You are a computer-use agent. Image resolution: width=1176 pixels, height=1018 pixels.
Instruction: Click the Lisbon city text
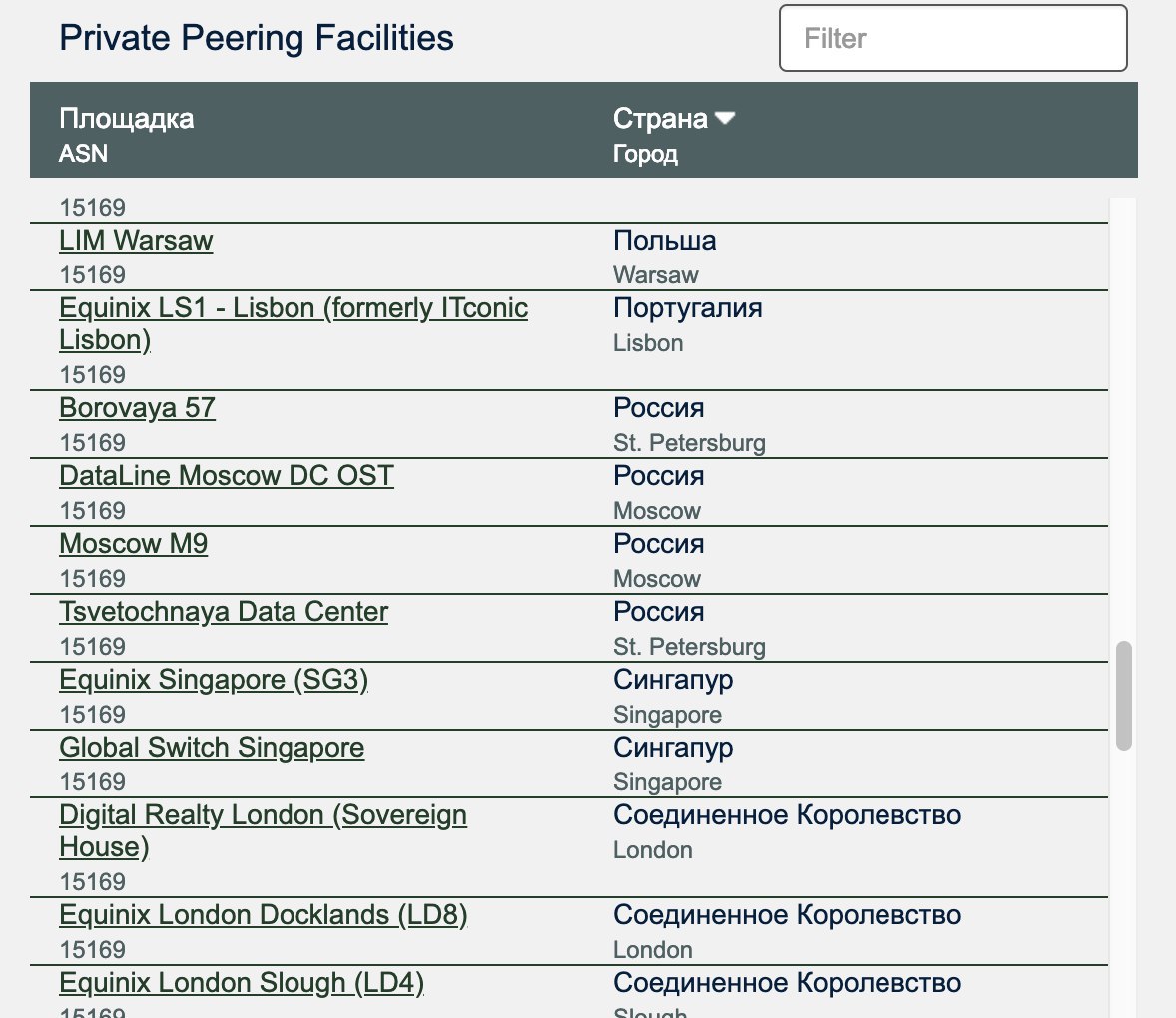tap(648, 343)
